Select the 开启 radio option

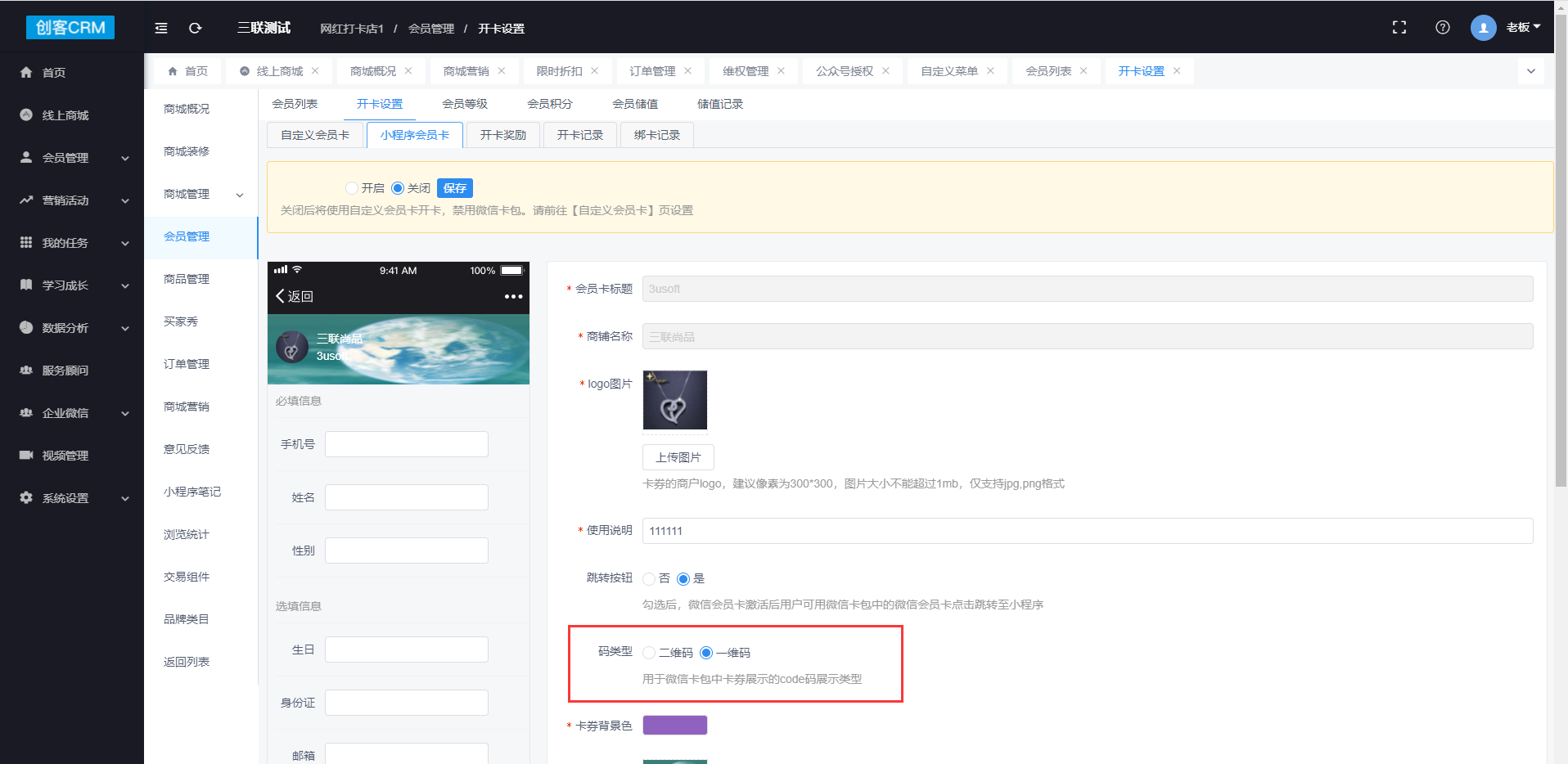(x=352, y=188)
